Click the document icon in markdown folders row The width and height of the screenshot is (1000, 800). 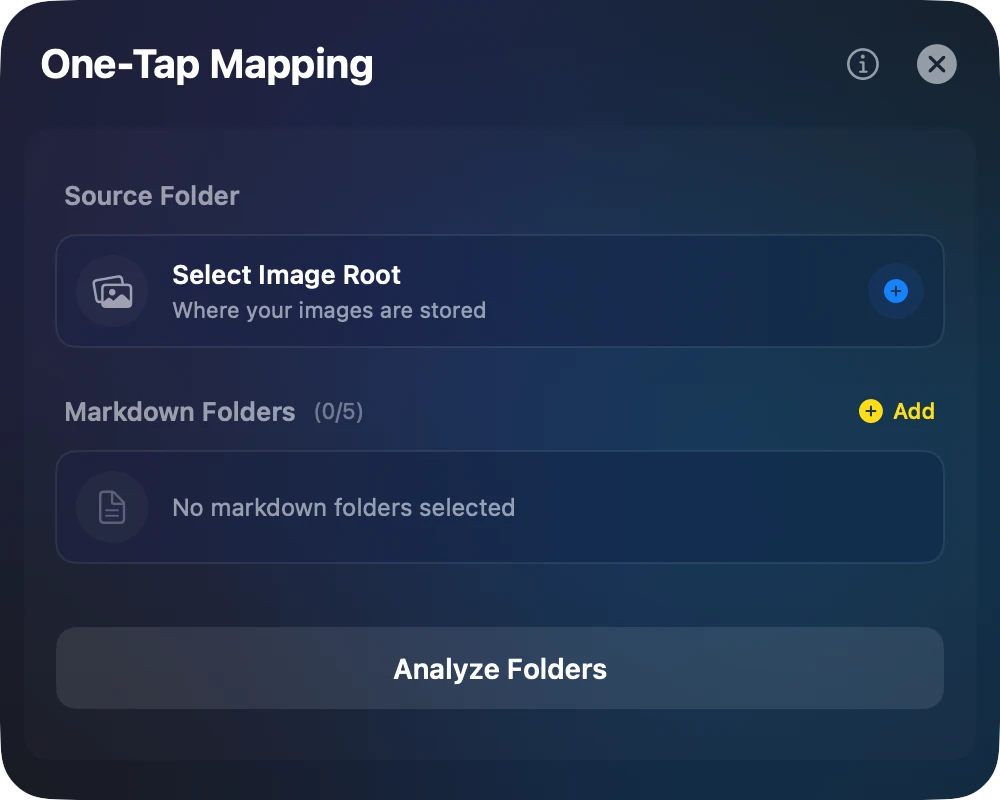(112, 507)
